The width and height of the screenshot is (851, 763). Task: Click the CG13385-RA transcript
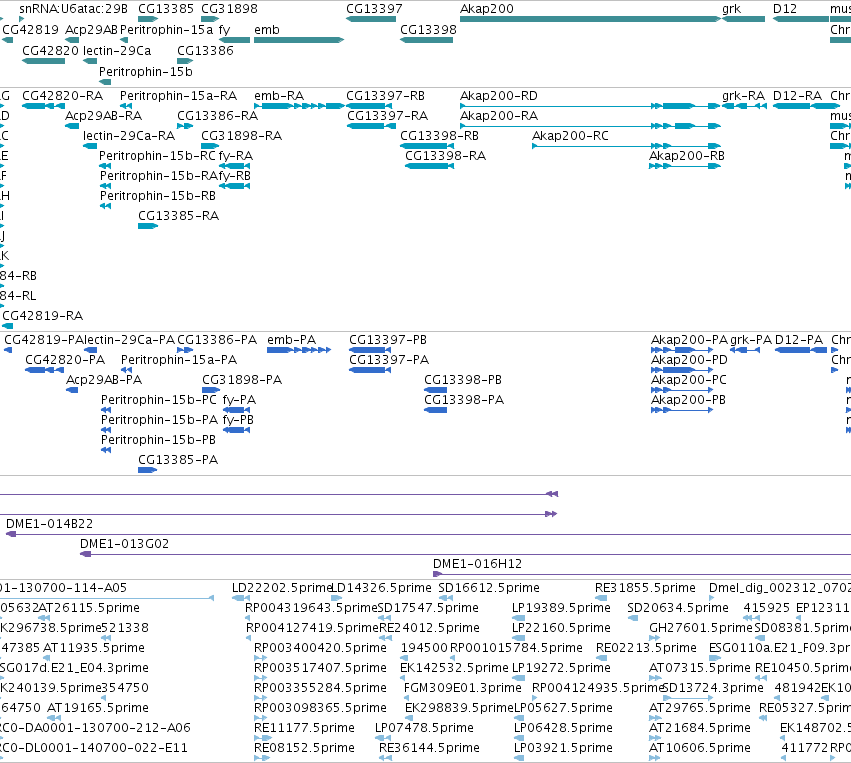148,226
